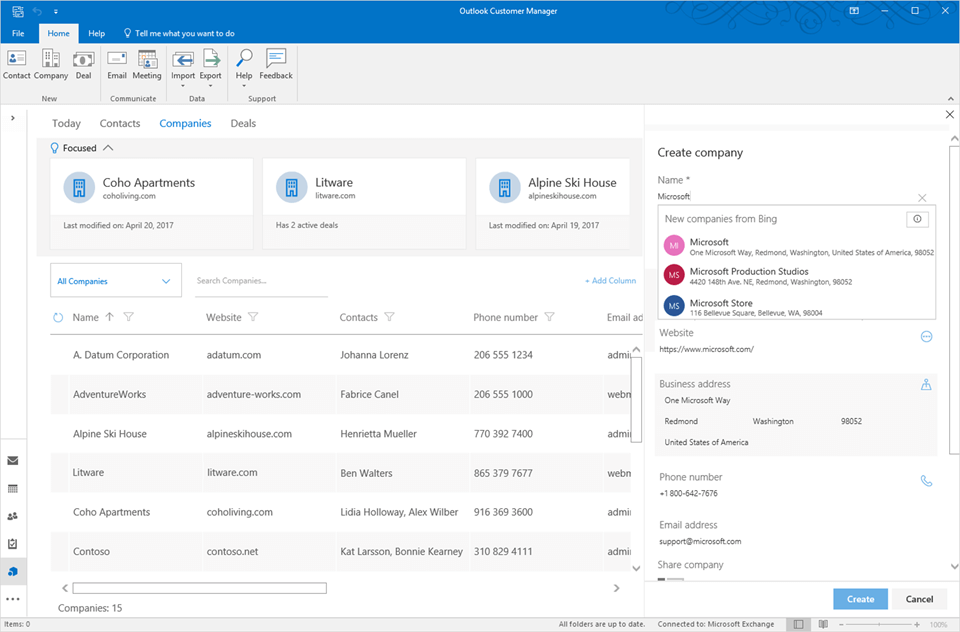960x632 pixels.
Task: Click the more options ellipsis in sidebar
Action: (x=13, y=599)
